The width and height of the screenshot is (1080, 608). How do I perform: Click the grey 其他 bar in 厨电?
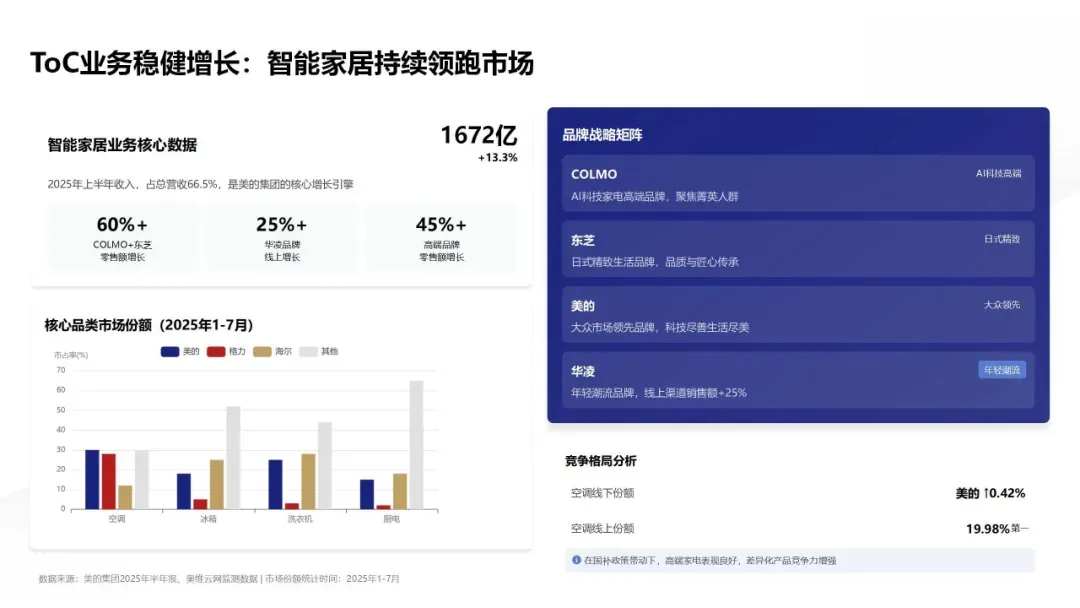417,445
